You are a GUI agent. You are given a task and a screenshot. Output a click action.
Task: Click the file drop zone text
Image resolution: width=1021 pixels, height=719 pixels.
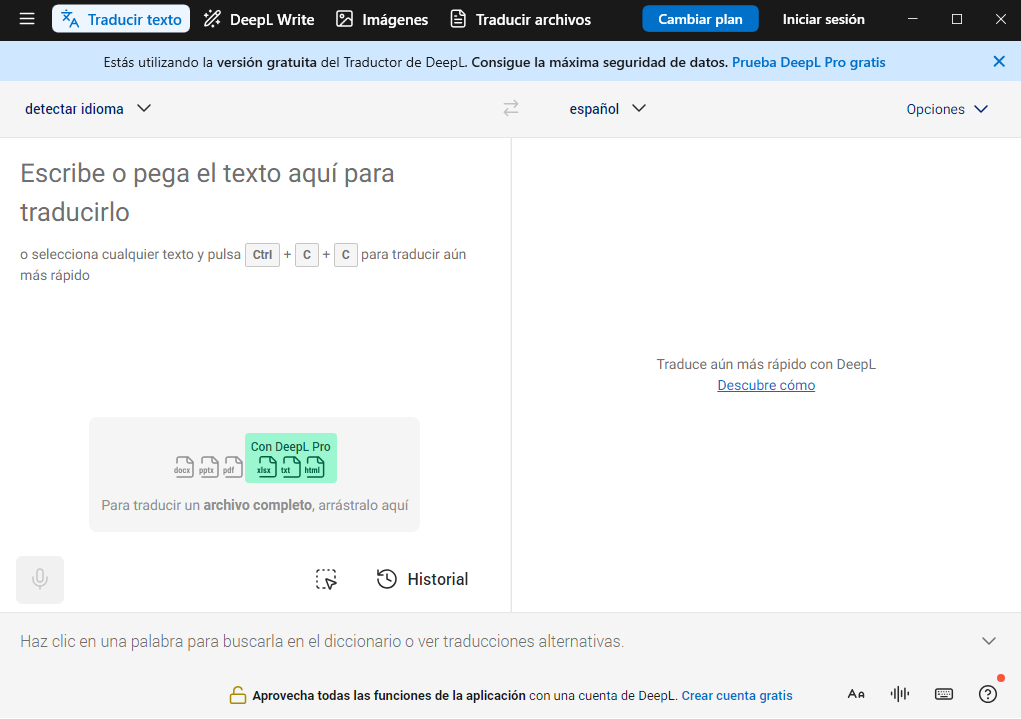coord(255,505)
